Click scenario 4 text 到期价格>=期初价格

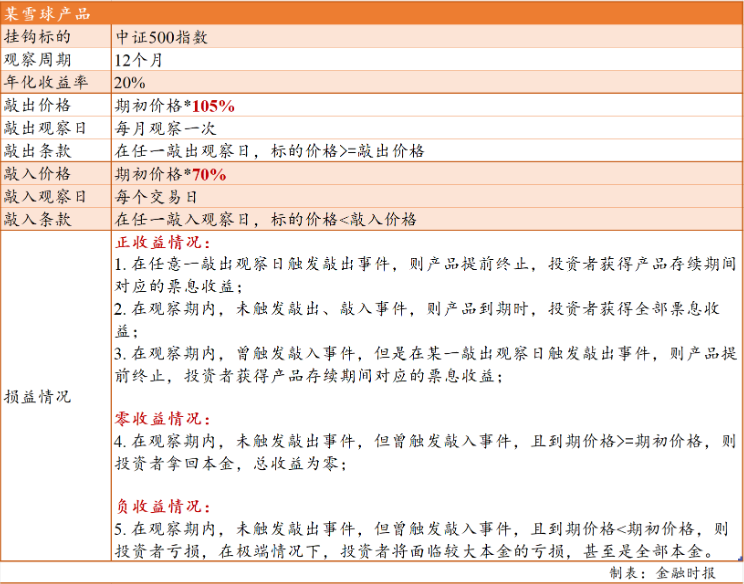point(625,441)
